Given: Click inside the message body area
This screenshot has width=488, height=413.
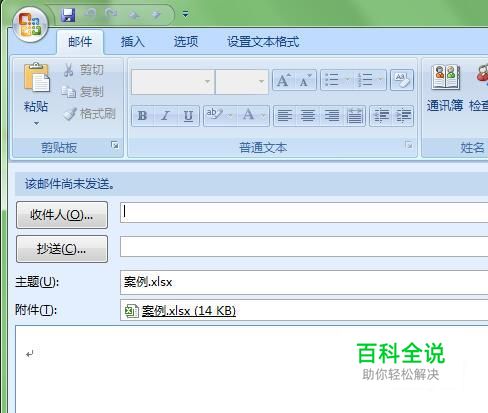Looking at the screenshot, I should [252, 369].
